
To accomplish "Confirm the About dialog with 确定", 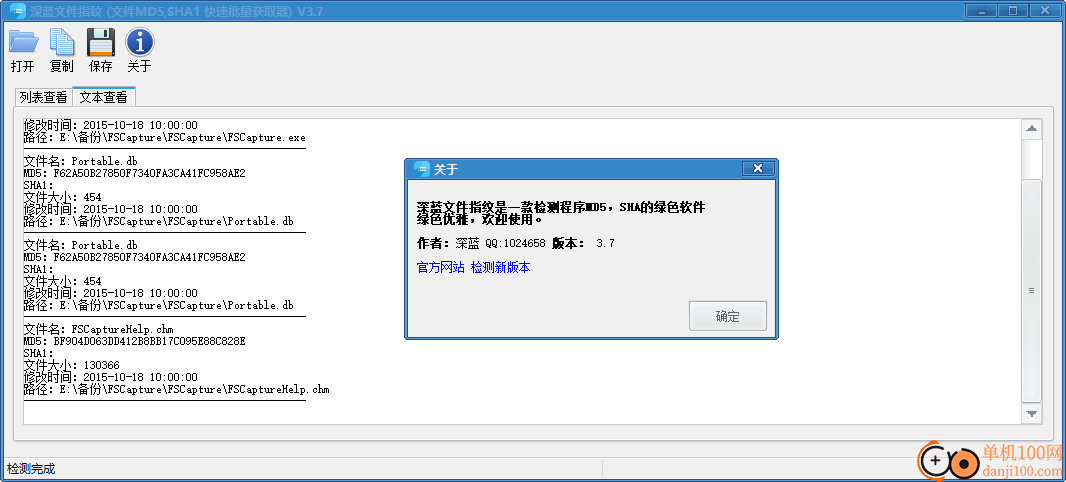I will pyautogui.click(x=727, y=316).
